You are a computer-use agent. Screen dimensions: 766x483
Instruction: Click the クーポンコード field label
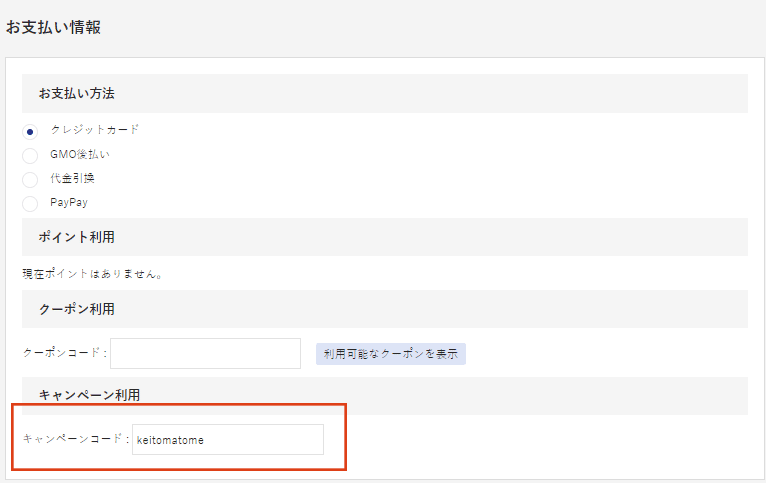pyautogui.click(x=63, y=353)
